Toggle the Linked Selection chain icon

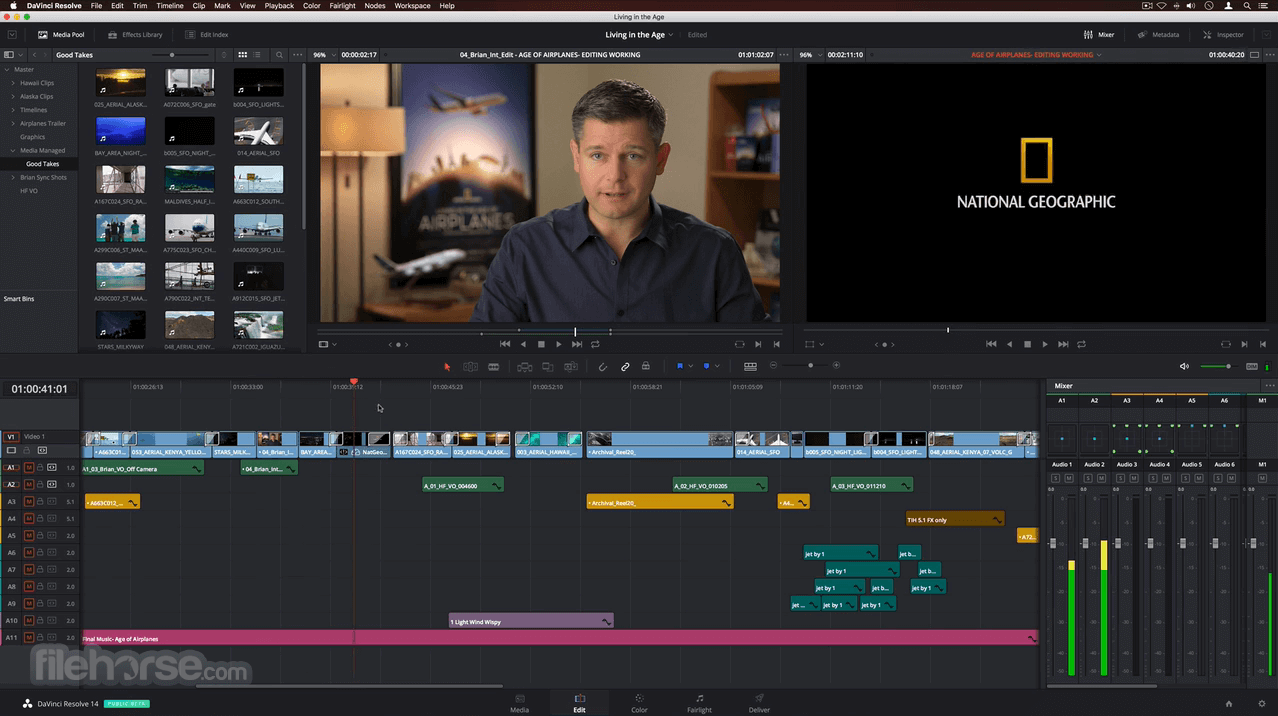(625, 367)
